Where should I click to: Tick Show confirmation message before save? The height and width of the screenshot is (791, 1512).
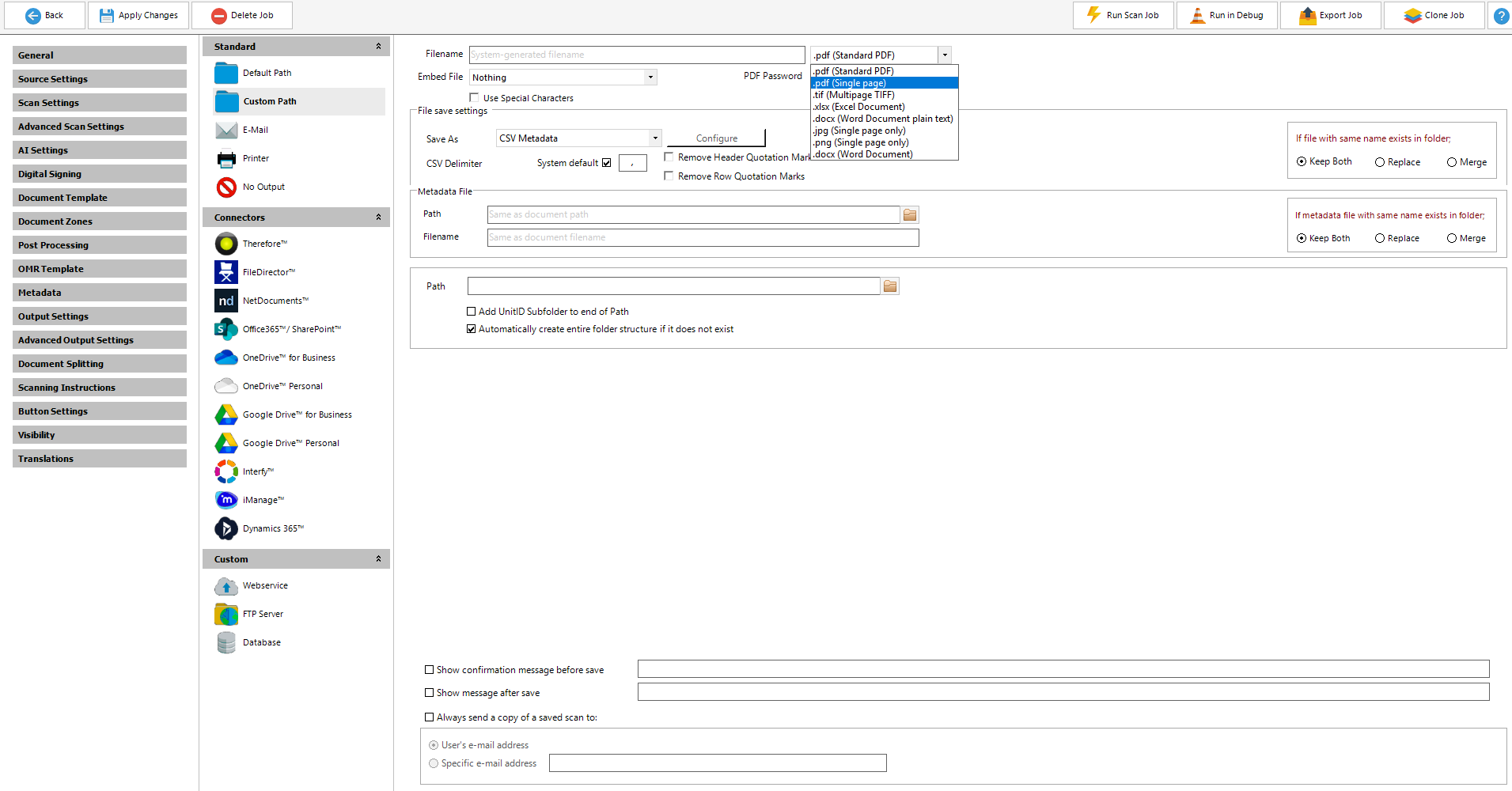[430, 670]
